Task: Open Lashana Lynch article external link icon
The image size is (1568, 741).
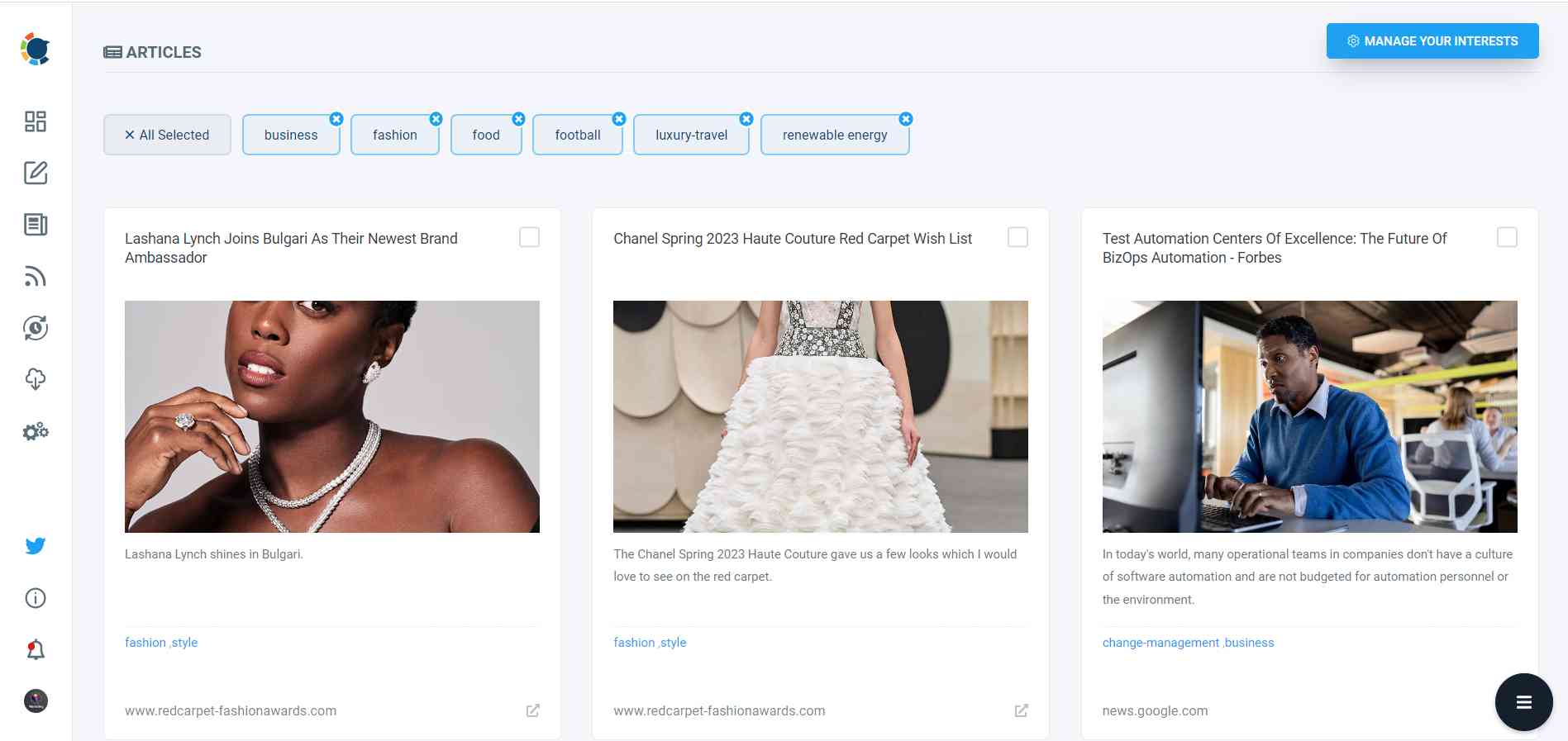Action: click(533, 710)
